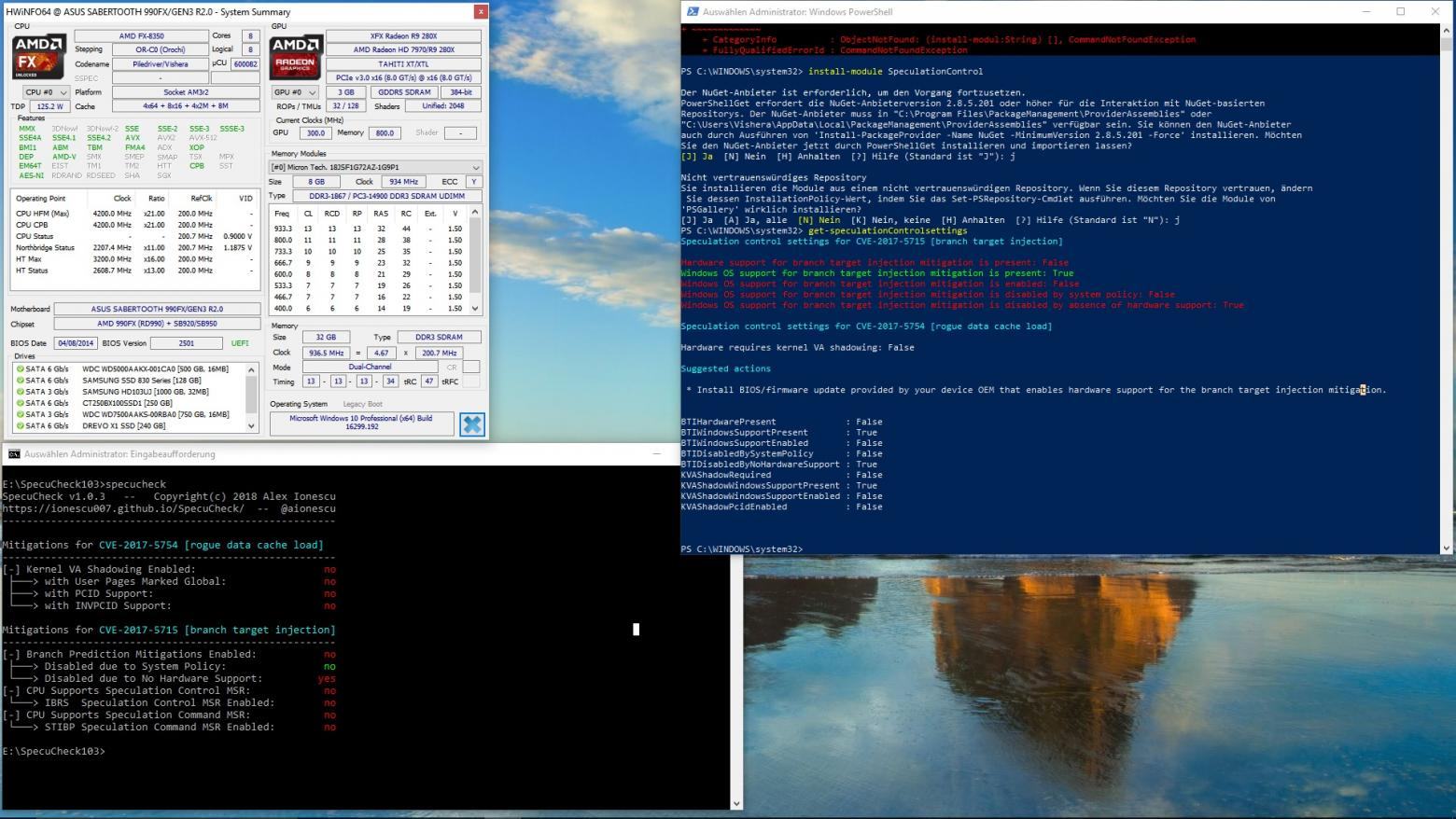This screenshot has width=1456, height=819.
Task: Click the 'Freq' column header in memory table
Action: 282,214
